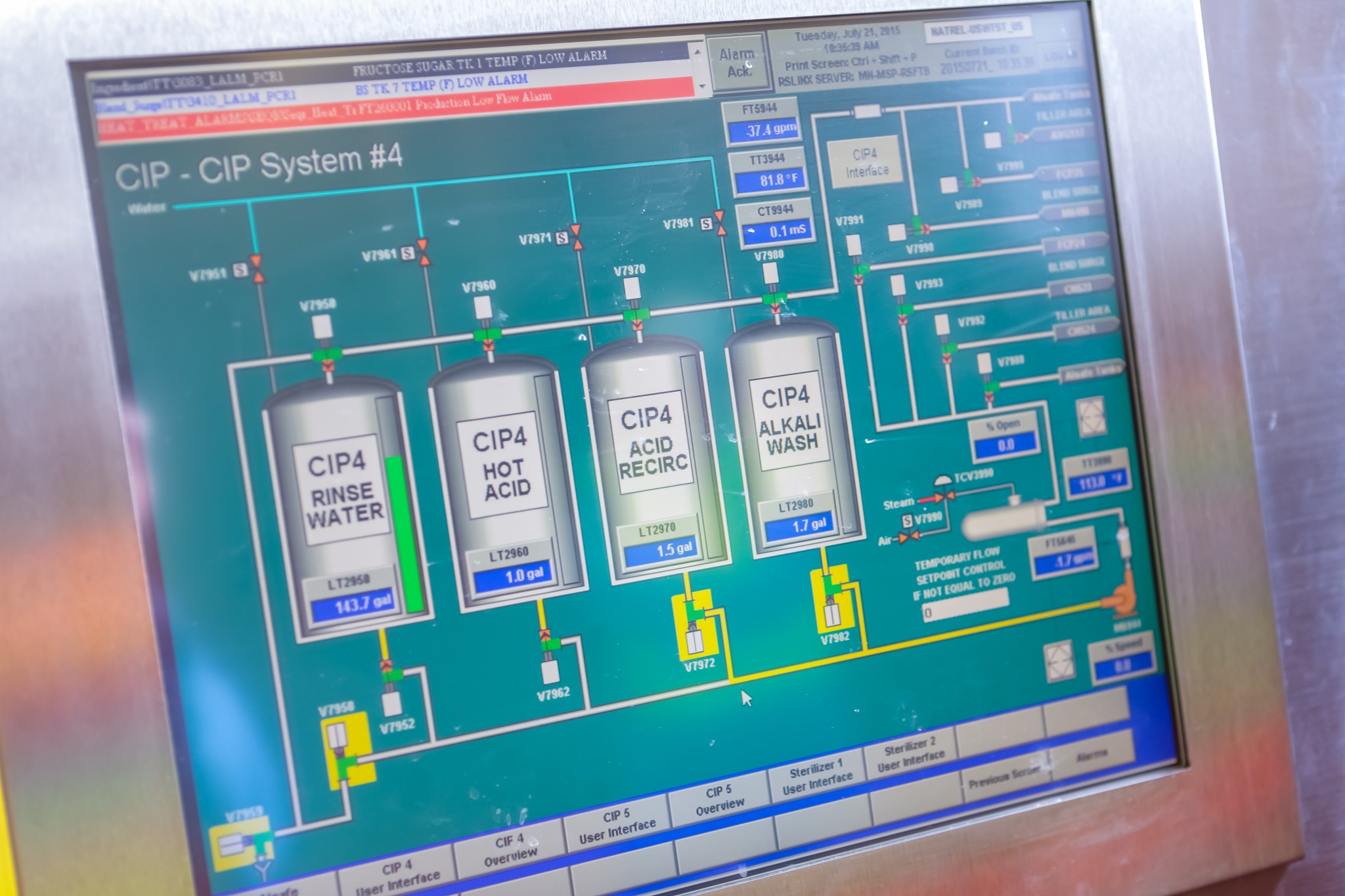Open the CIP4 Interface button

[866, 162]
